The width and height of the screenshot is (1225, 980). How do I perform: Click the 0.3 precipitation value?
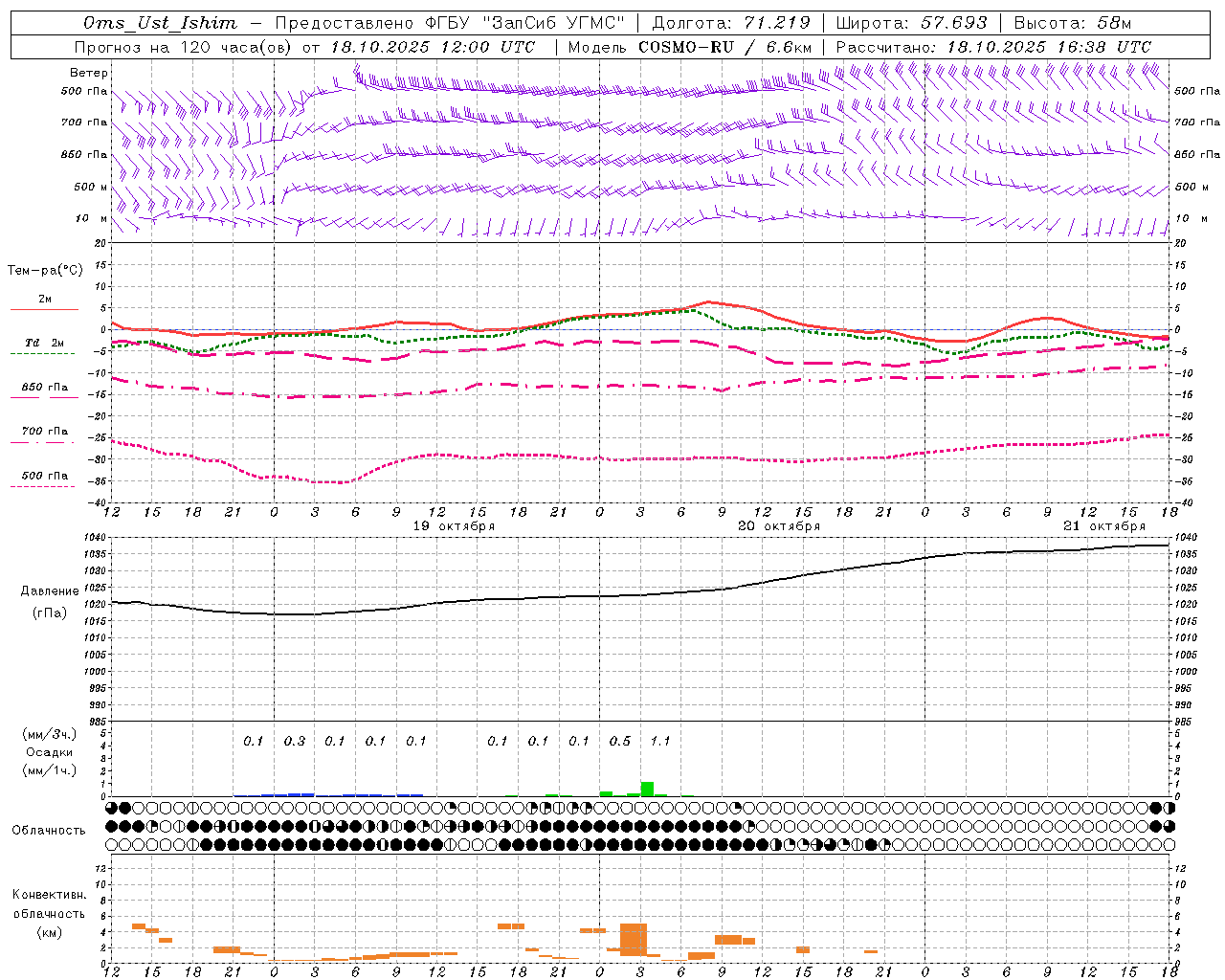pos(294,742)
